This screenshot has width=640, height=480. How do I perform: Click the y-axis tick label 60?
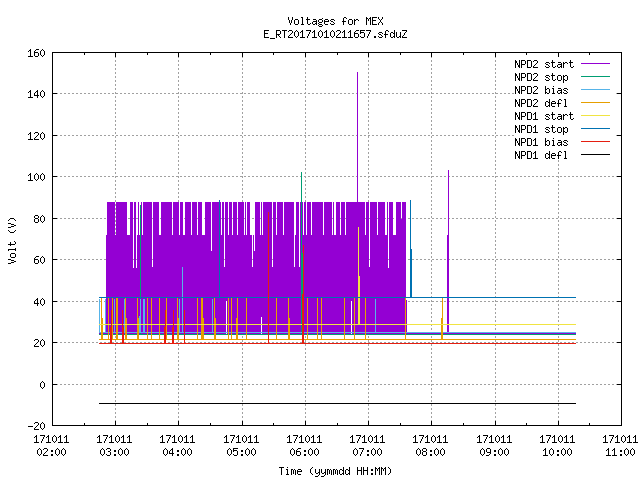(39, 260)
